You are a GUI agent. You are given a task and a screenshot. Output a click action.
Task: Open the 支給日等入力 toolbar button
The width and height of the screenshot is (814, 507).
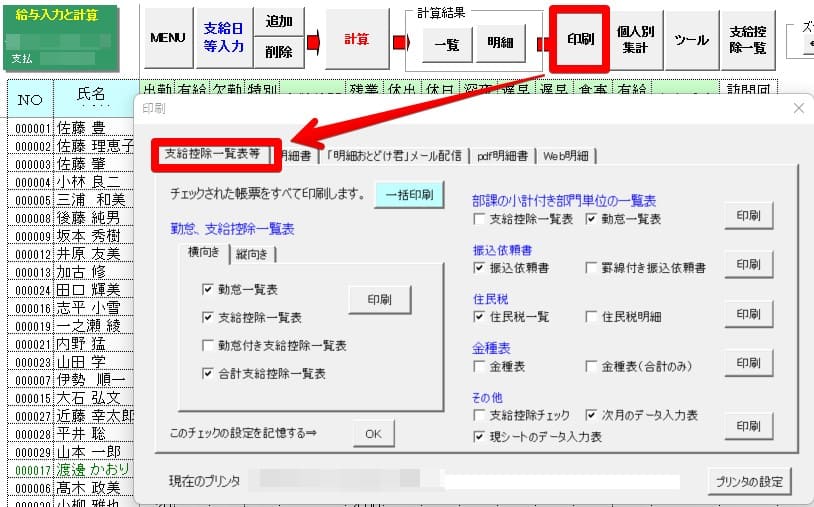pos(224,39)
